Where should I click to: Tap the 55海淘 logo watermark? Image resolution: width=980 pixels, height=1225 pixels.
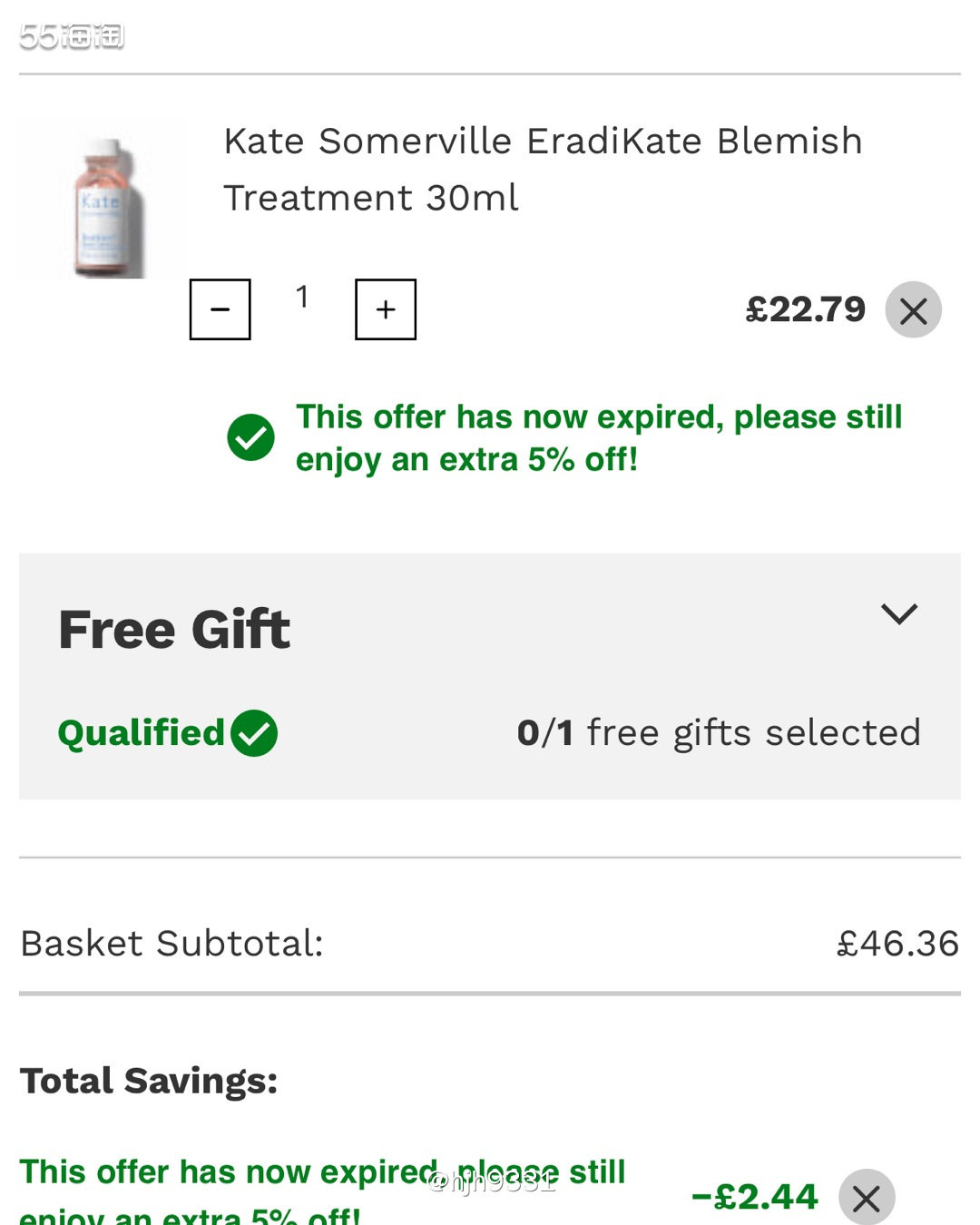(x=72, y=36)
